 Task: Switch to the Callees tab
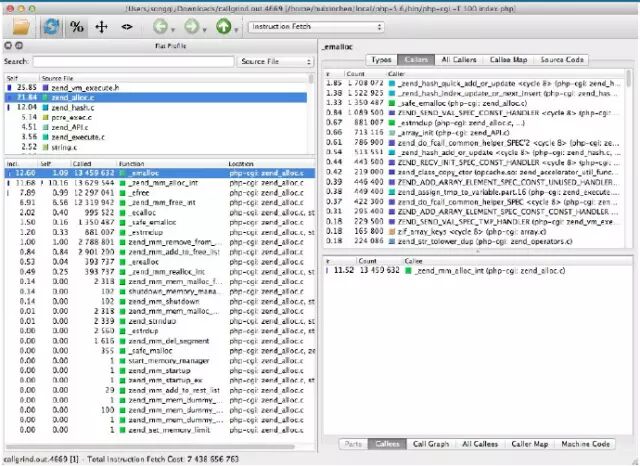click(387, 444)
